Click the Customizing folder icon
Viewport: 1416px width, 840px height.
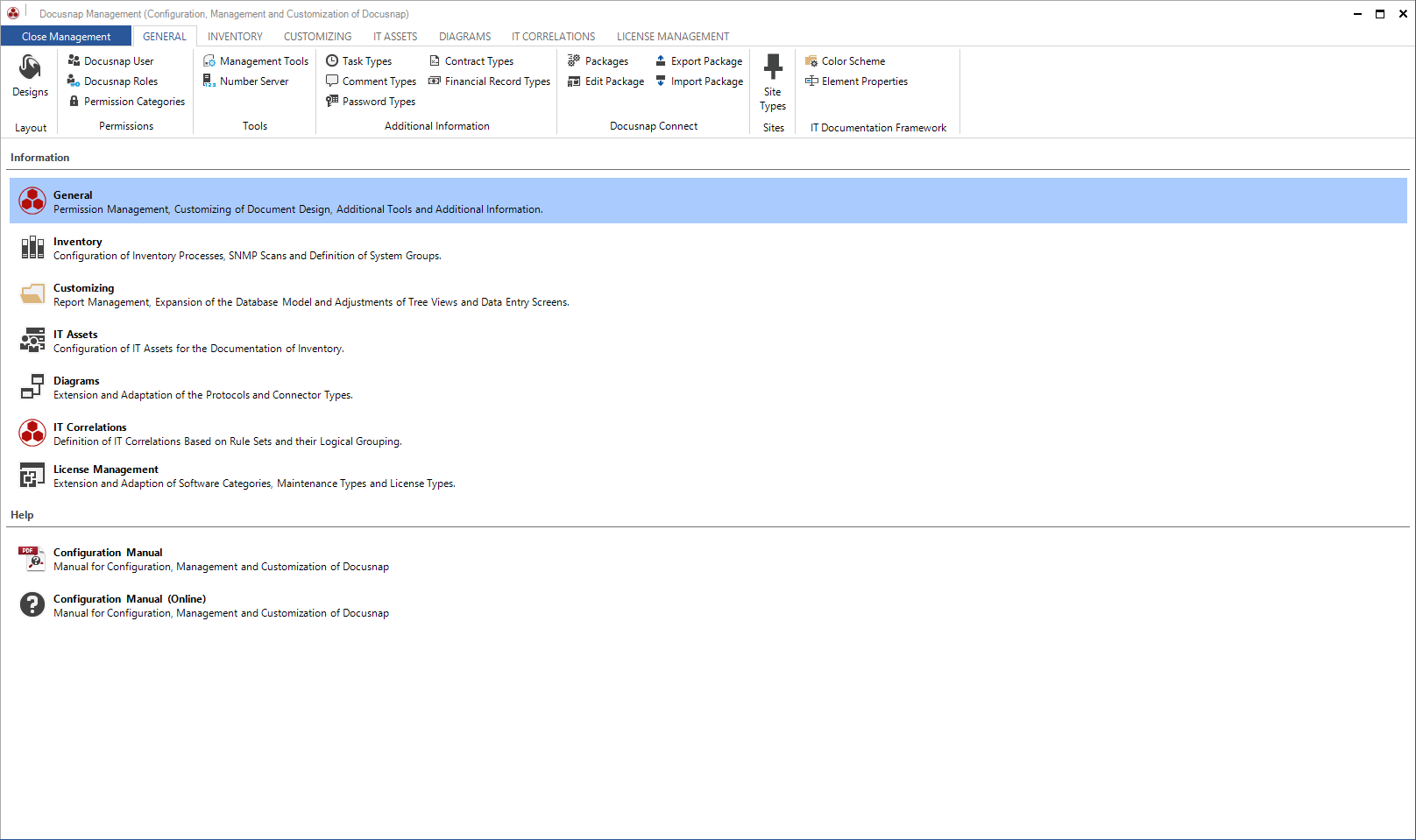32,293
